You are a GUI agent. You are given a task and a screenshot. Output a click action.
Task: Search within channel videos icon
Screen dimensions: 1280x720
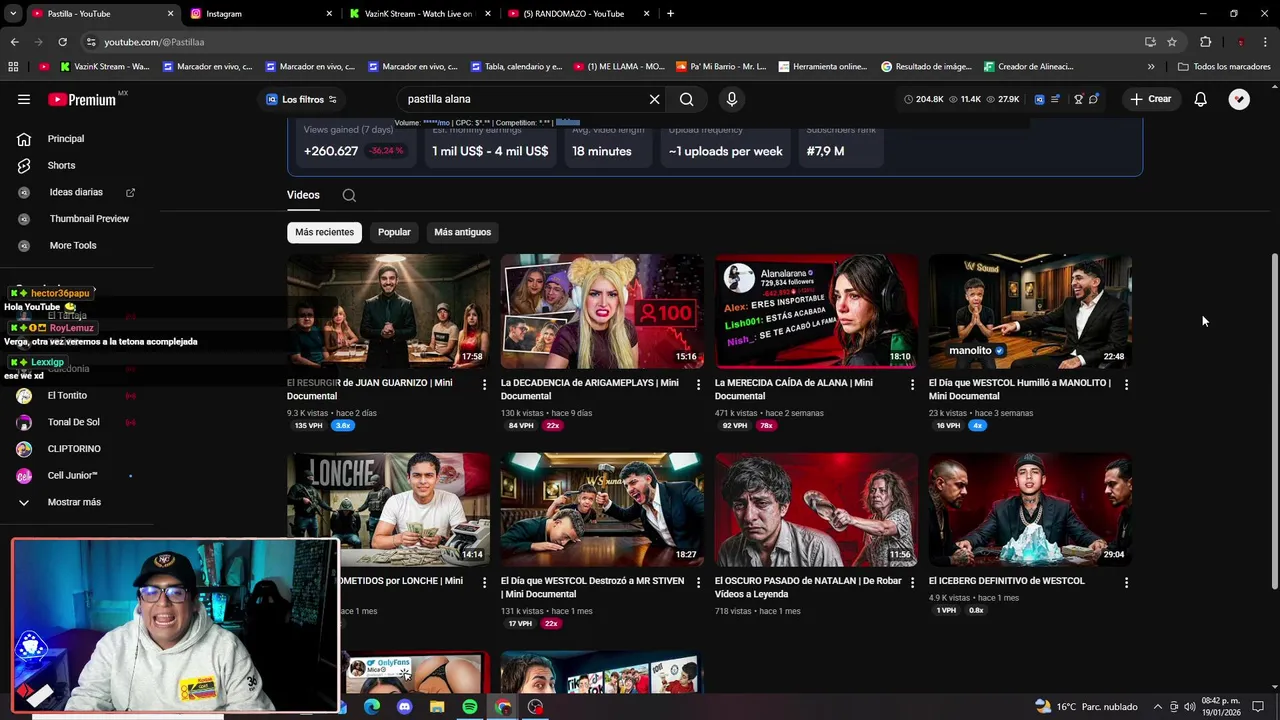[349, 195]
